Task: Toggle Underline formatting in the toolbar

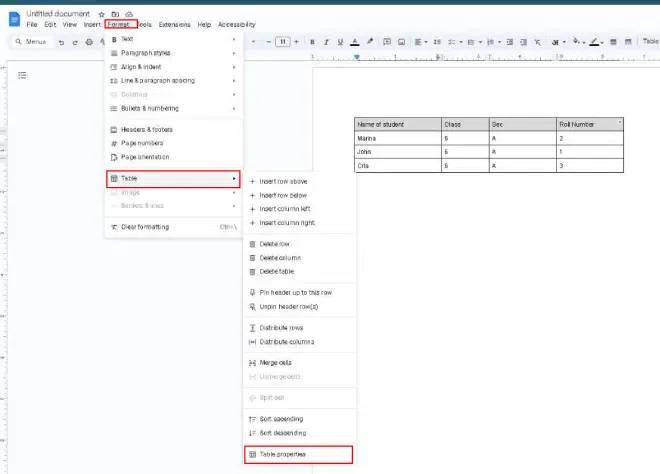Action: point(340,42)
